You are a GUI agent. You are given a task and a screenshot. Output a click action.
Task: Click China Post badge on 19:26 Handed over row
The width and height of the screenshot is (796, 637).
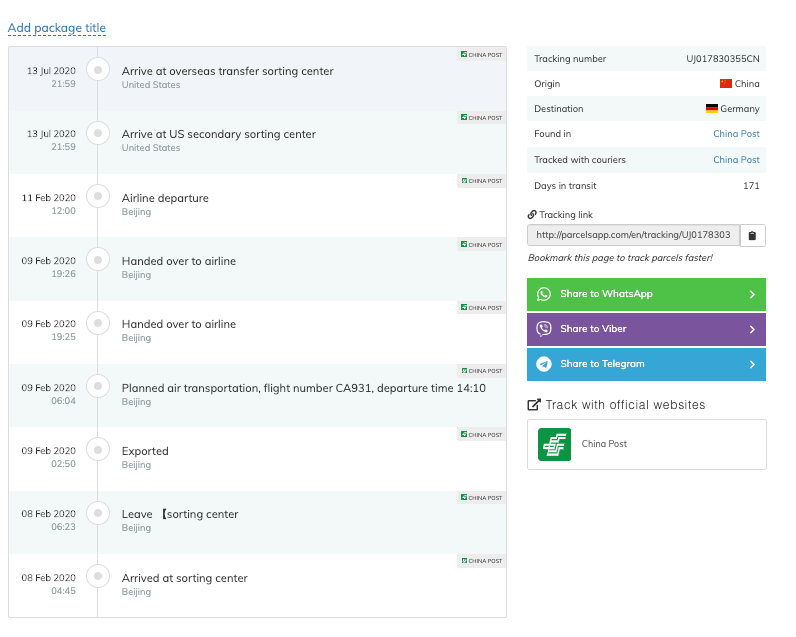481,245
